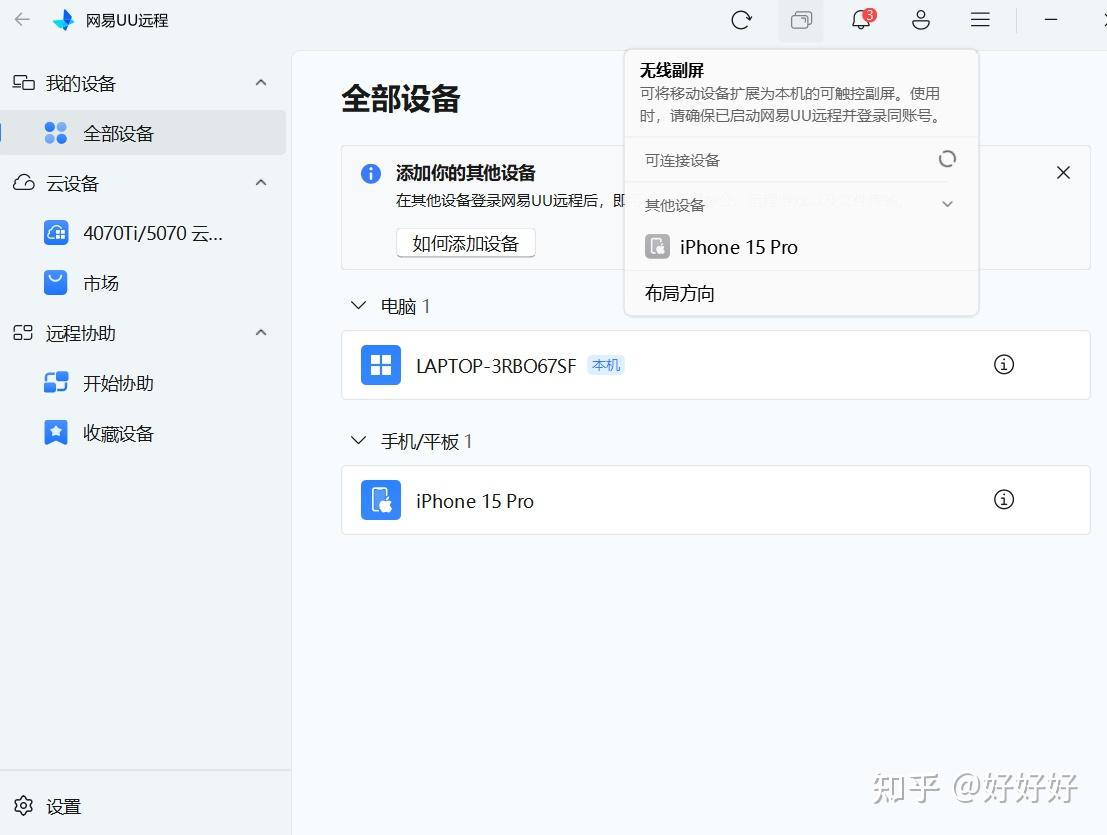Click the 云设备 section header

(x=144, y=184)
